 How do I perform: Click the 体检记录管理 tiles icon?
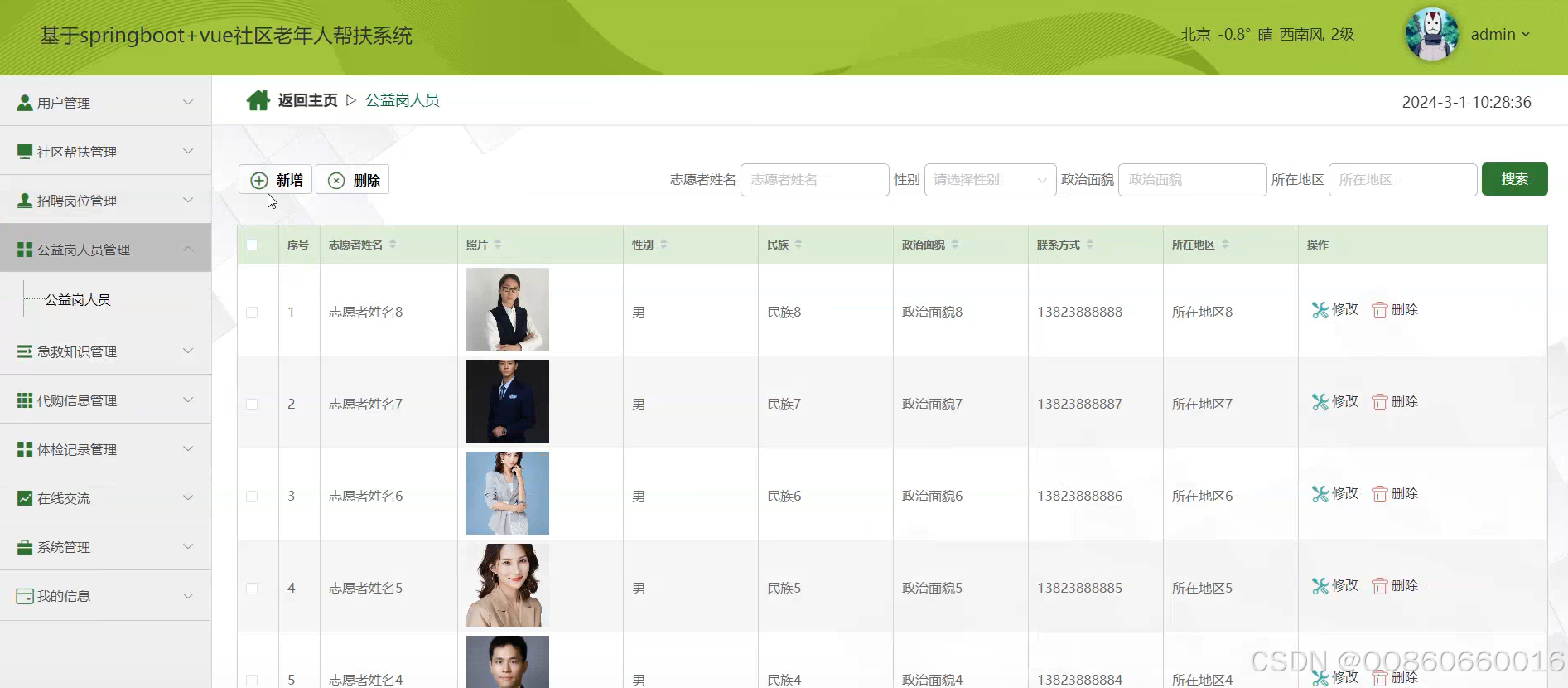tap(25, 449)
